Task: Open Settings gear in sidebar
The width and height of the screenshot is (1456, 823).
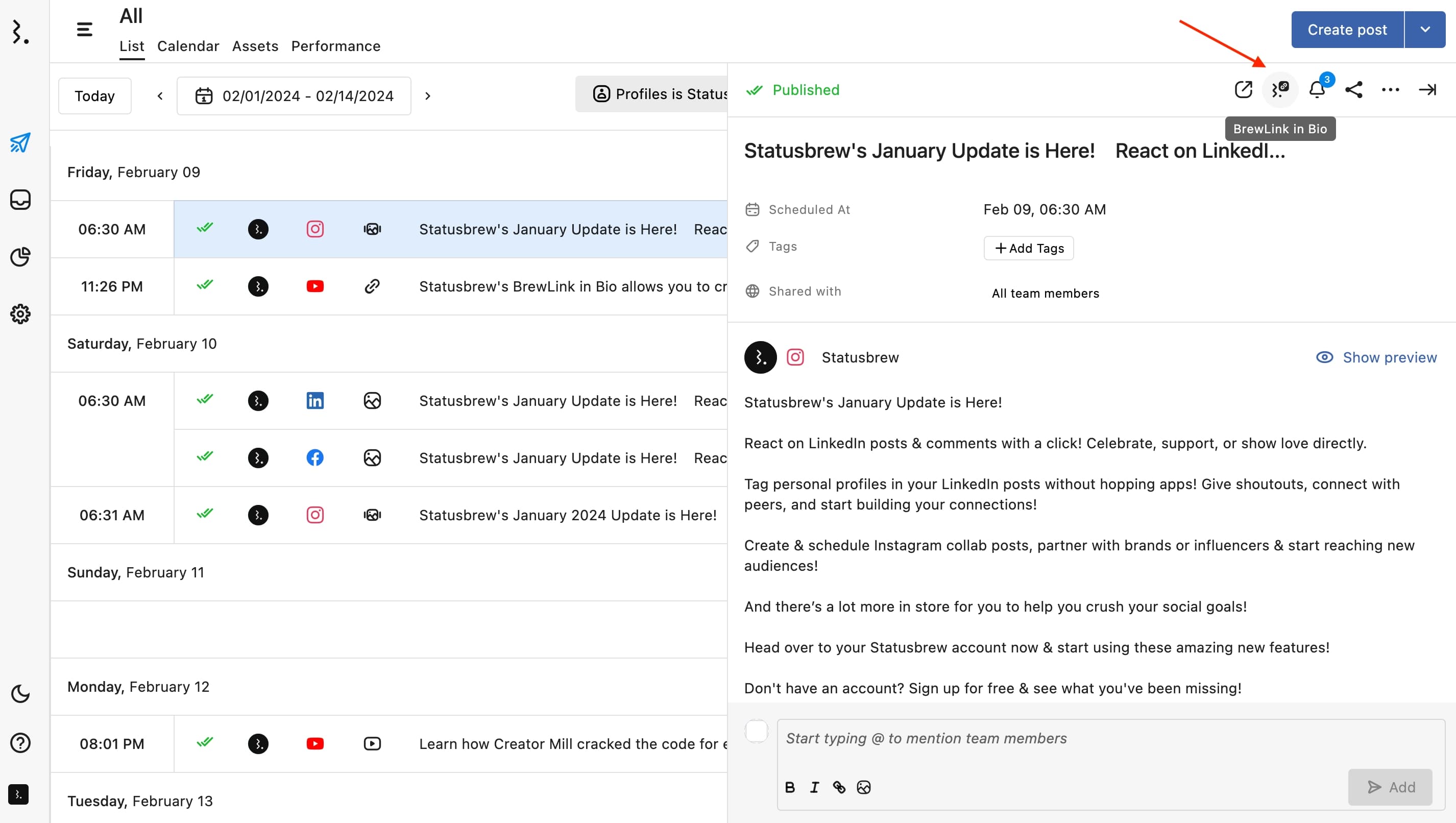Action: pos(20,313)
